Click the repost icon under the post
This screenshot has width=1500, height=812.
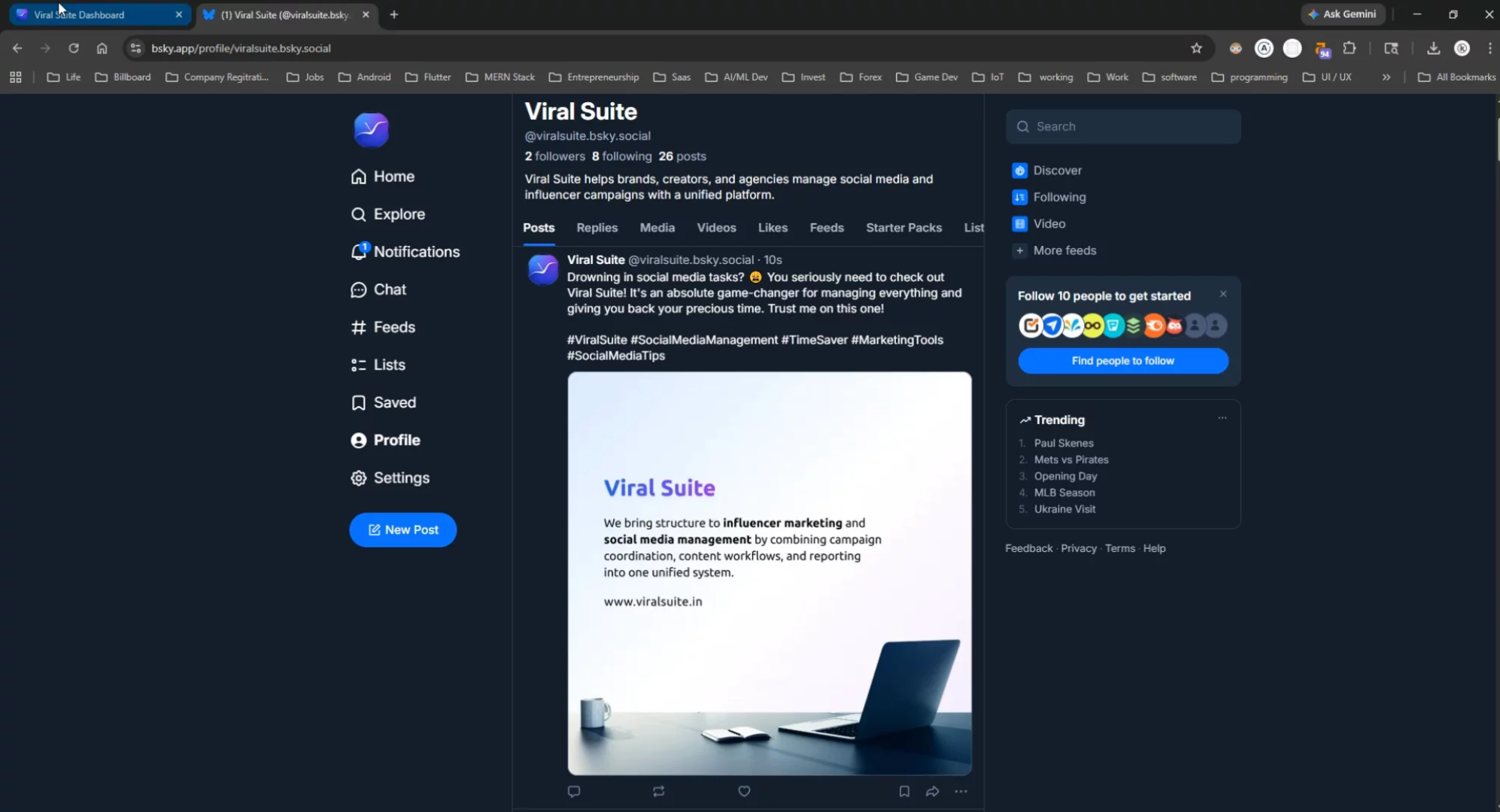pyautogui.click(x=659, y=791)
